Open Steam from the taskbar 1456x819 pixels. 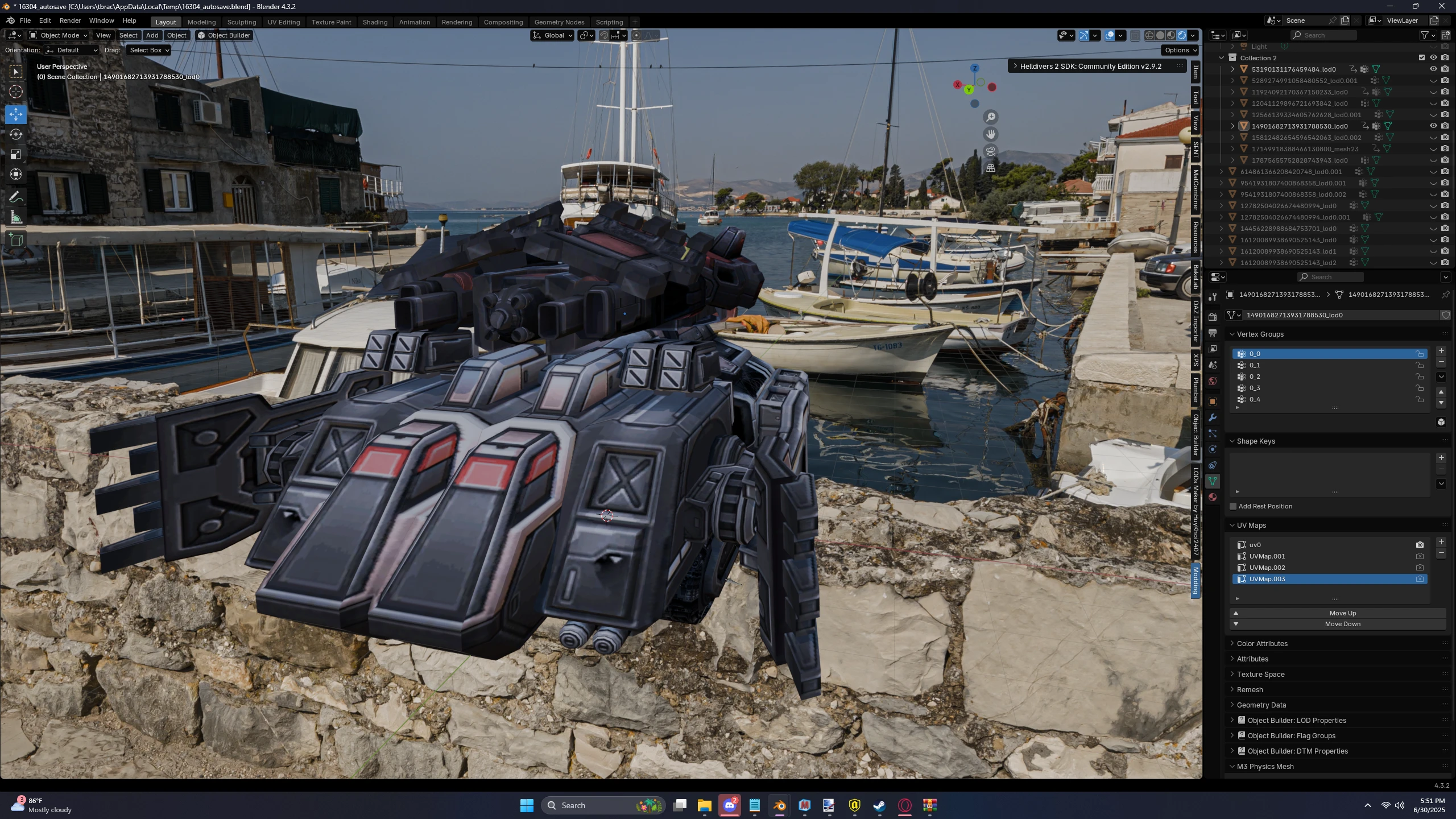click(x=879, y=805)
